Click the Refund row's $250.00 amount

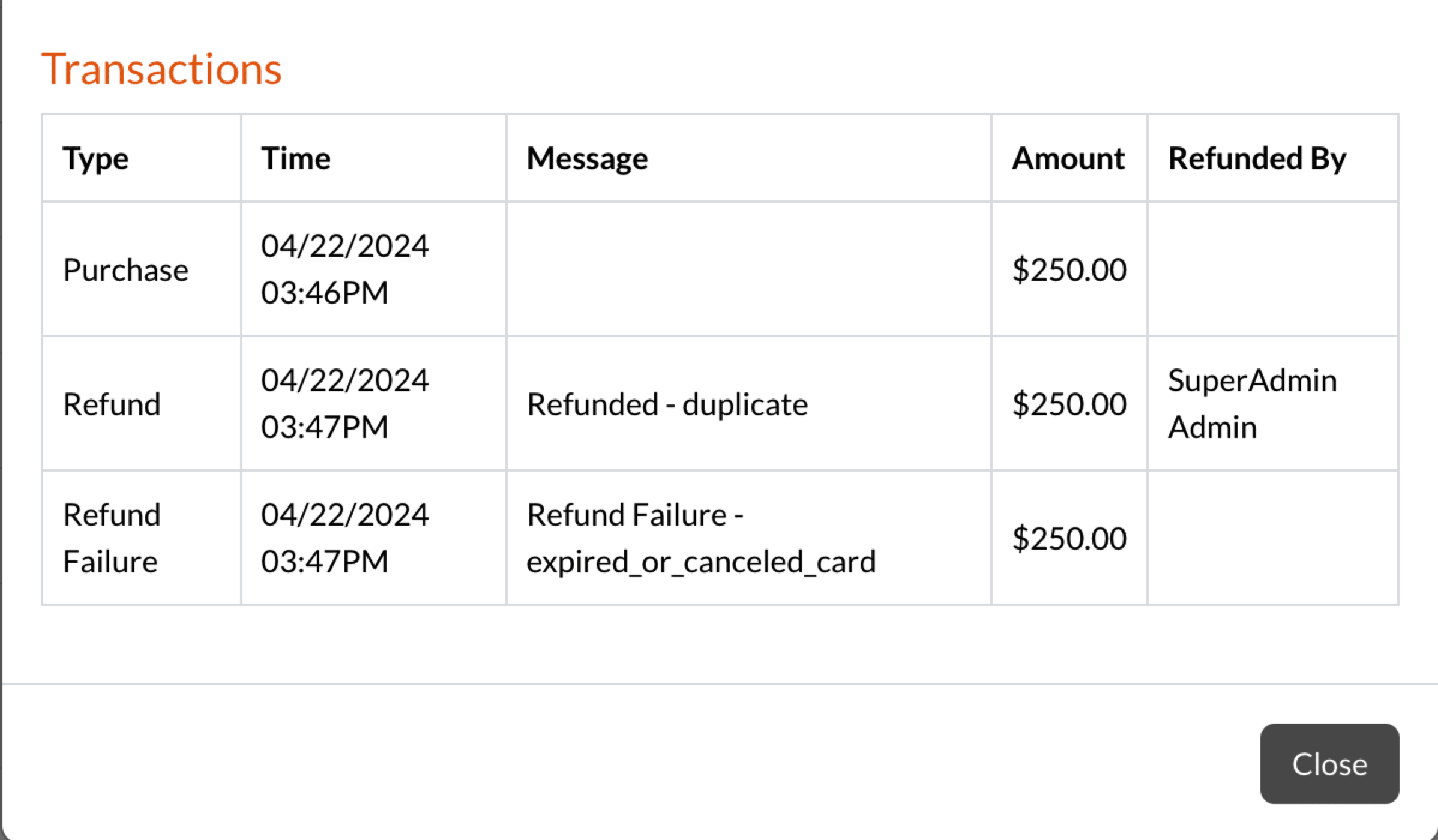click(1069, 404)
